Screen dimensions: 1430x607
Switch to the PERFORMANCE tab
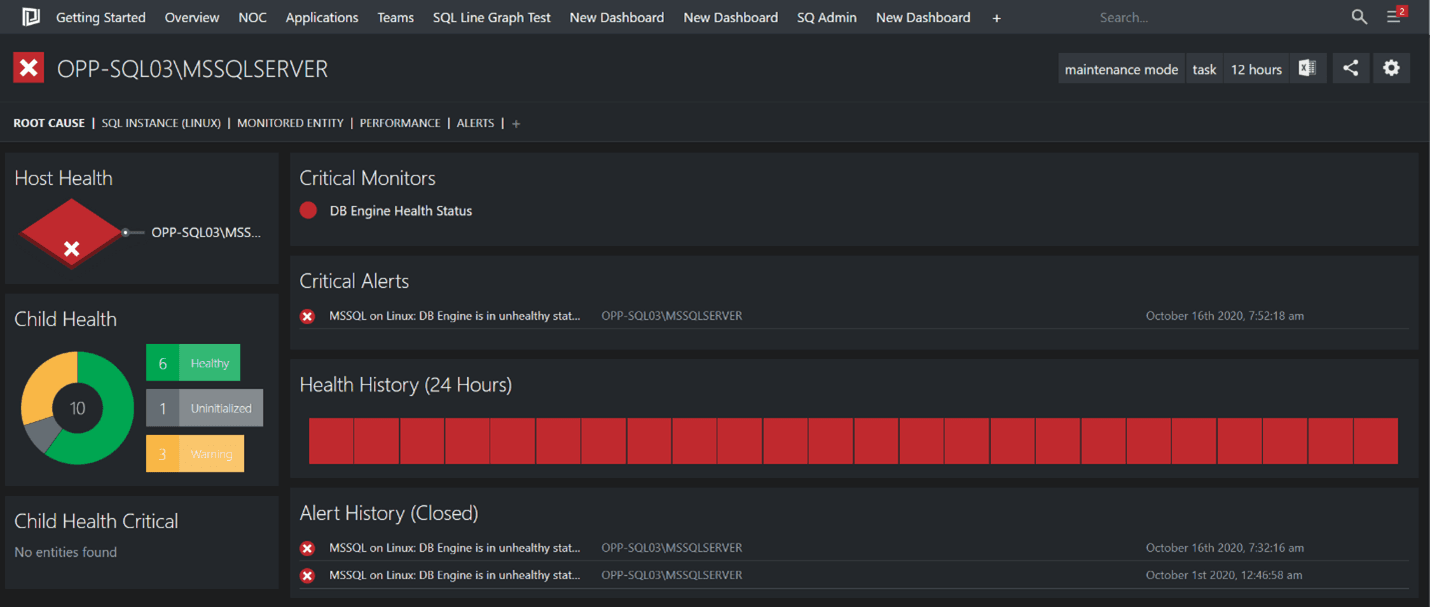400,123
